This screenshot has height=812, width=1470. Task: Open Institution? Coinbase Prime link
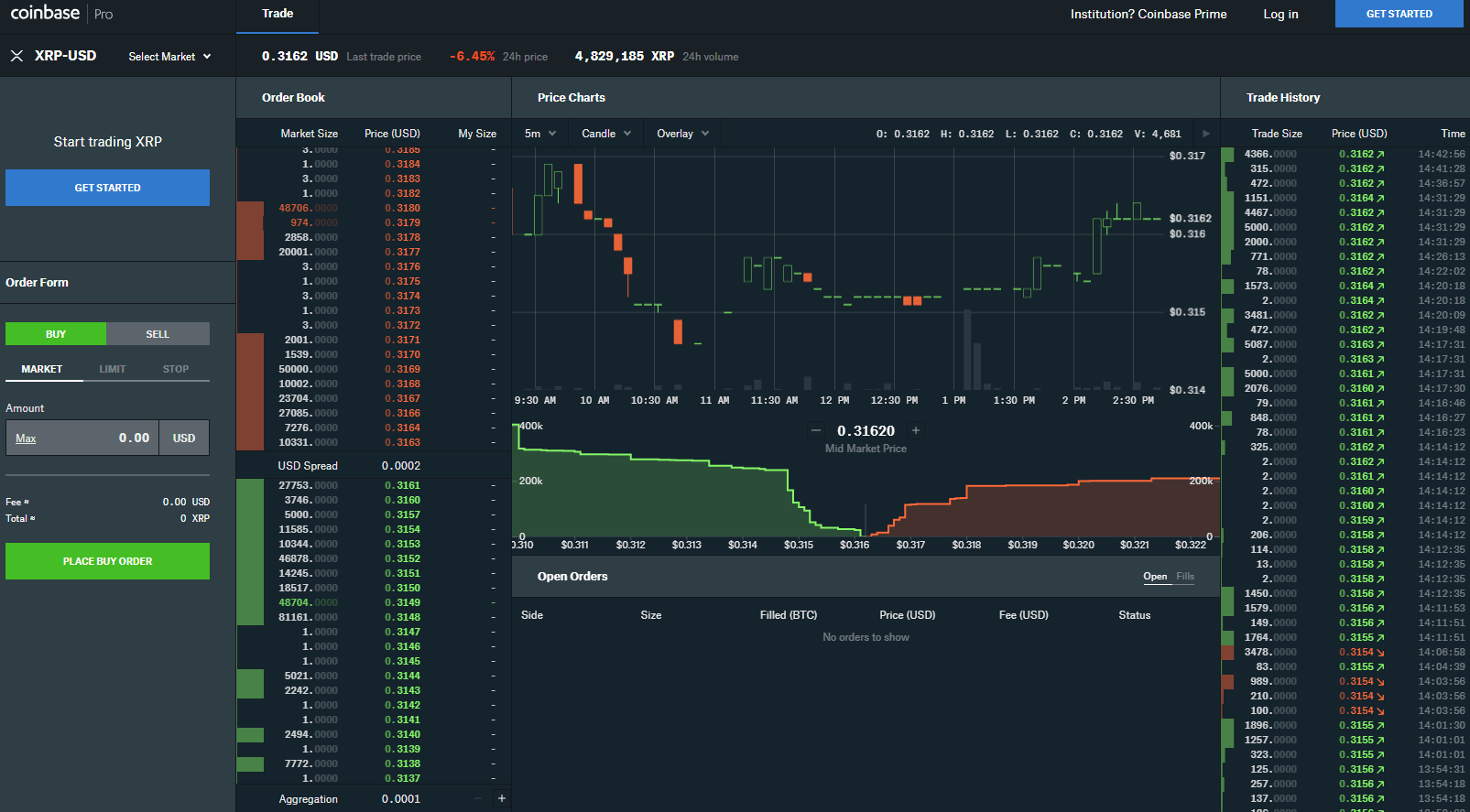[1149, 14]
